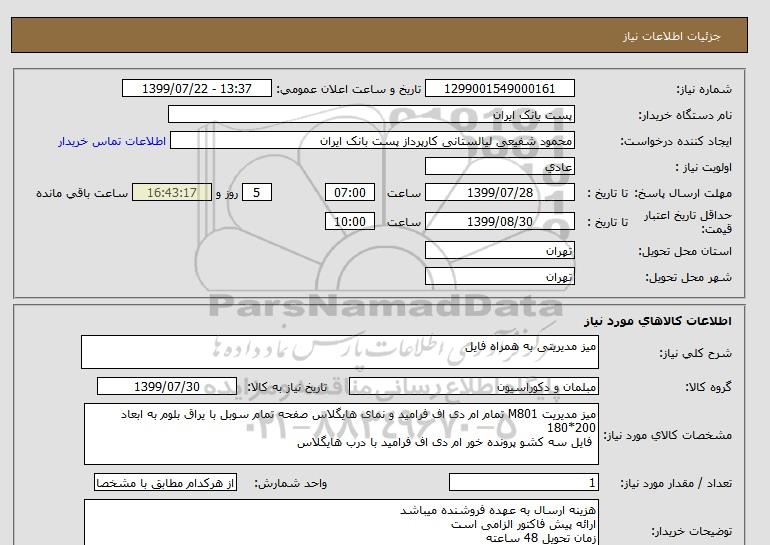The width and height of the screenshot is (770, 545).
Task: Click the price validity time 10:00
Action: 350,221
